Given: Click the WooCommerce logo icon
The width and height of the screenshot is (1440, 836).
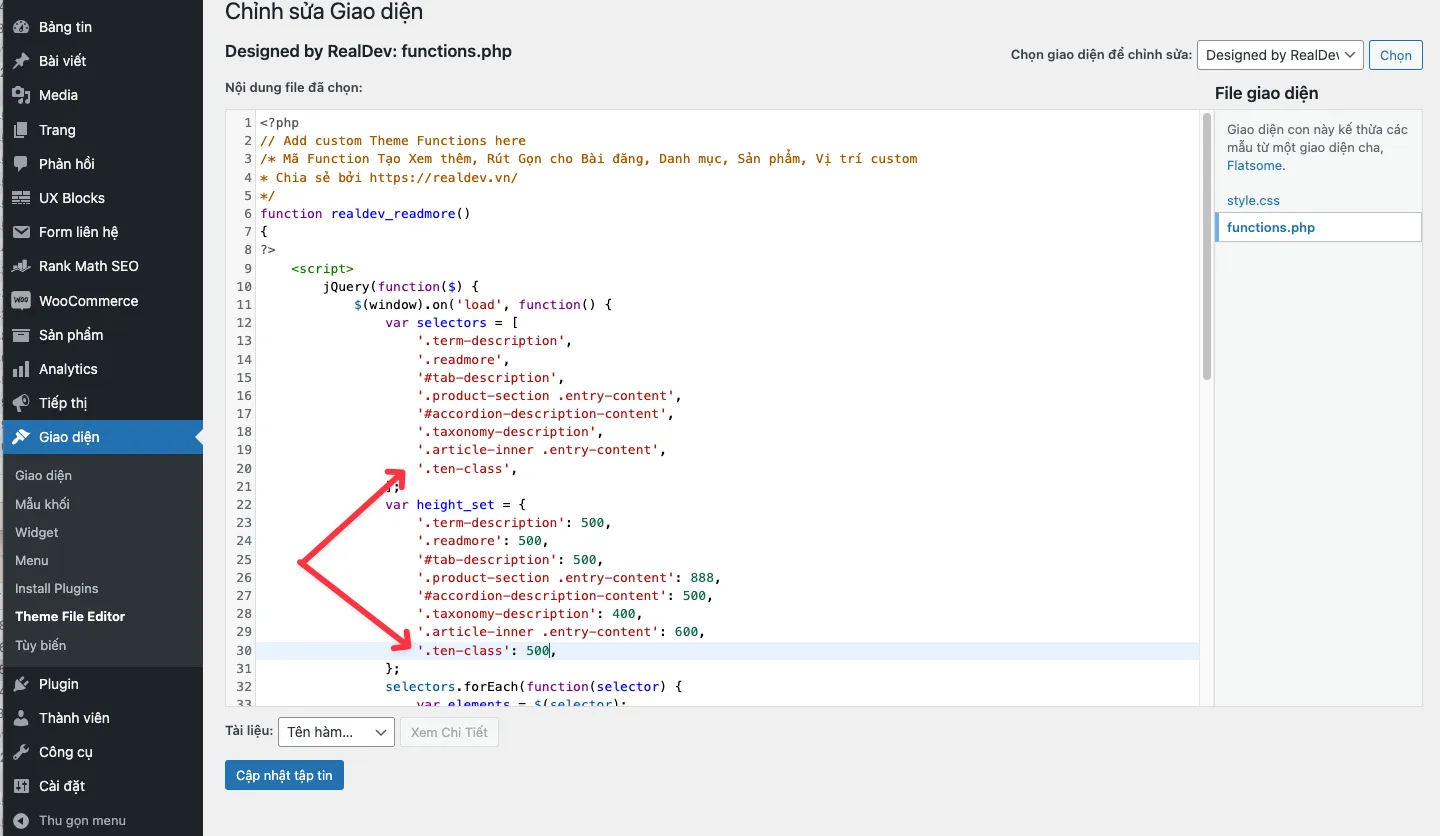Looking at the screenshot, I should click(21, 301).
